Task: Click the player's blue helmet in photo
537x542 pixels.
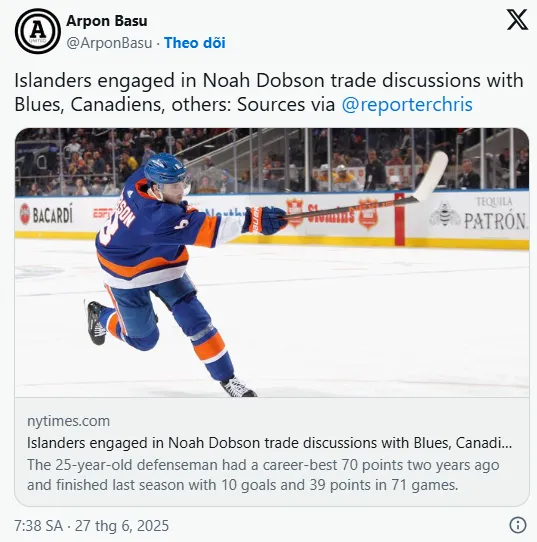Action: pyautogui.click(x=165, y=170)
